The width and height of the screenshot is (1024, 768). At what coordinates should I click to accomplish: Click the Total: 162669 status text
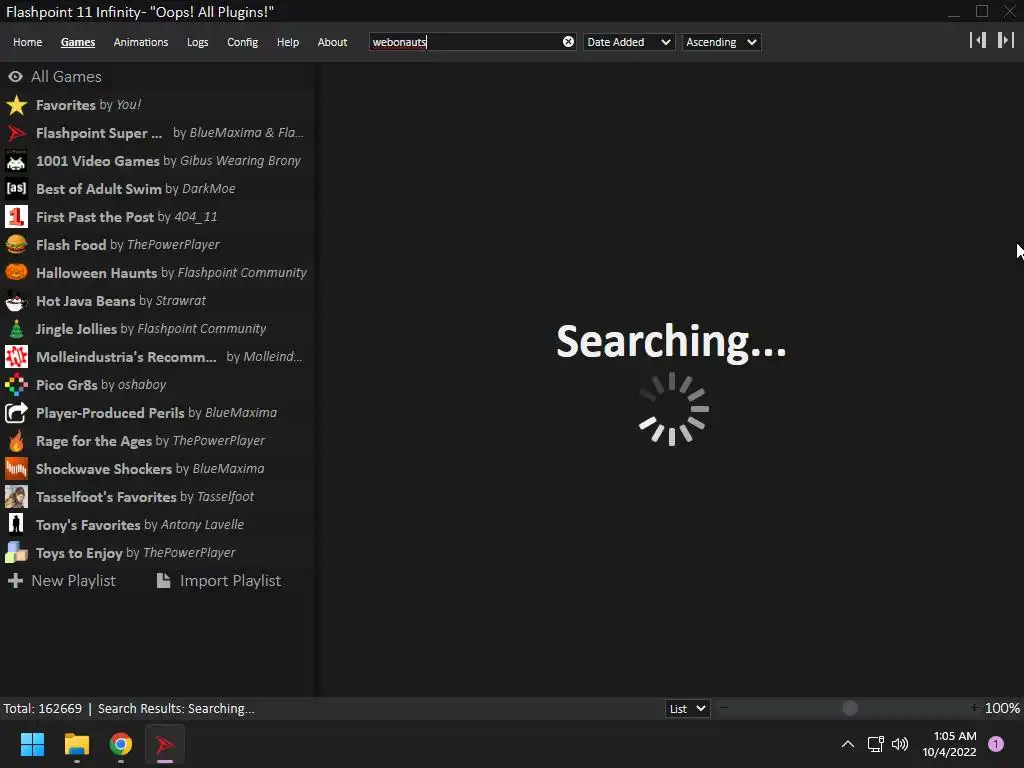coord(42,709)
